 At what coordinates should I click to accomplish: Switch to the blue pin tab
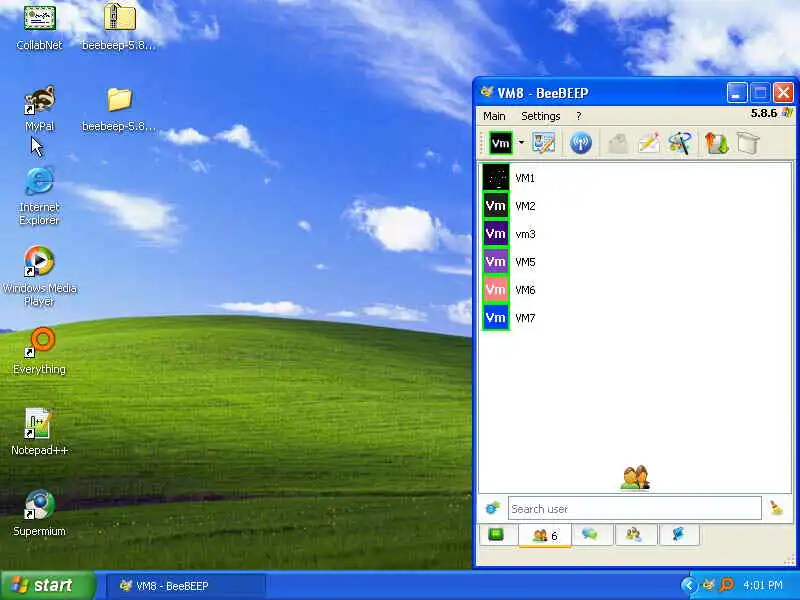[678, 535]
